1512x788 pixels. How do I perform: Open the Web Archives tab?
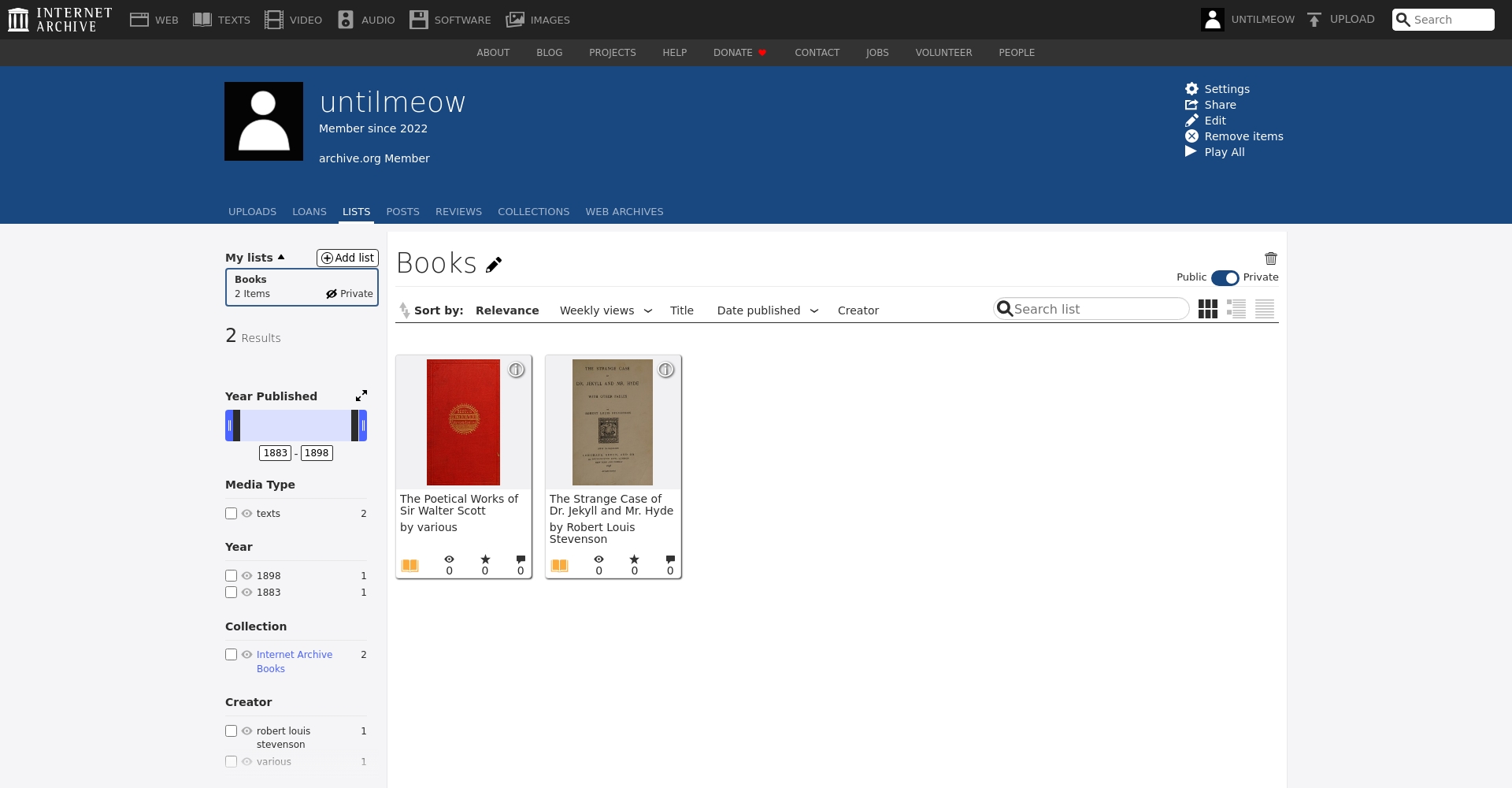[x=624, y=212]
